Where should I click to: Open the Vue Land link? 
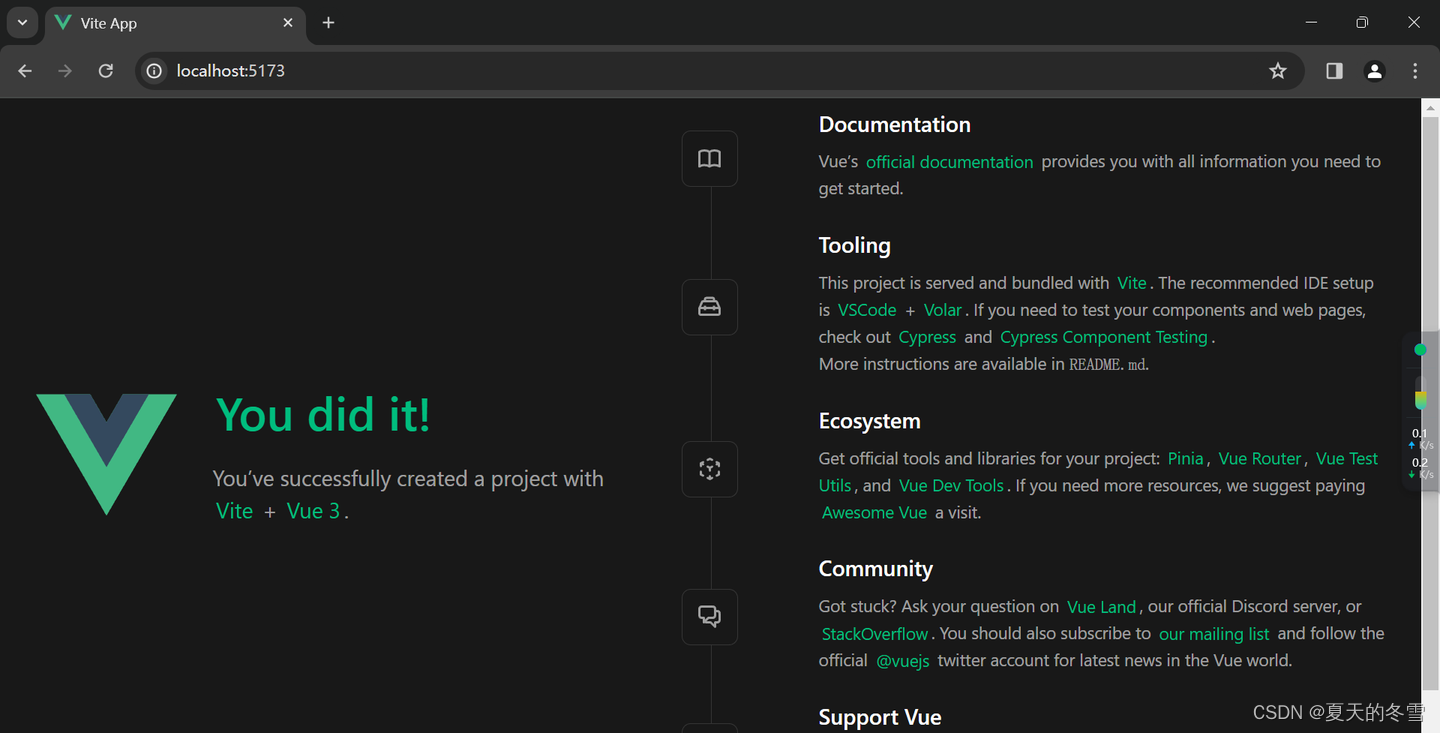coord(1101,607)
